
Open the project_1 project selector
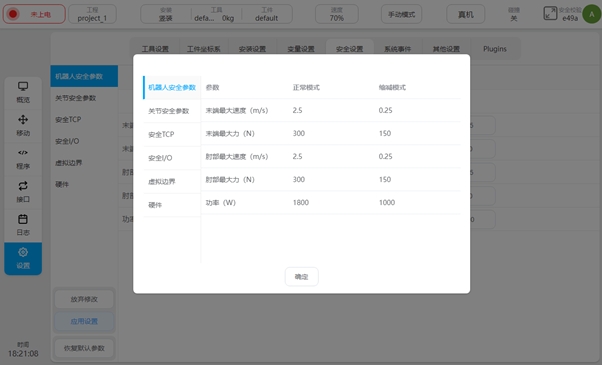(x=92, y=14)
